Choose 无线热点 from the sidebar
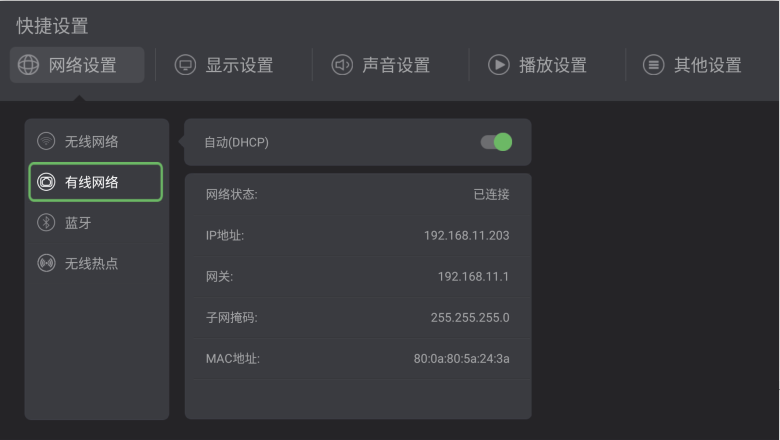 tap(92, 264)
